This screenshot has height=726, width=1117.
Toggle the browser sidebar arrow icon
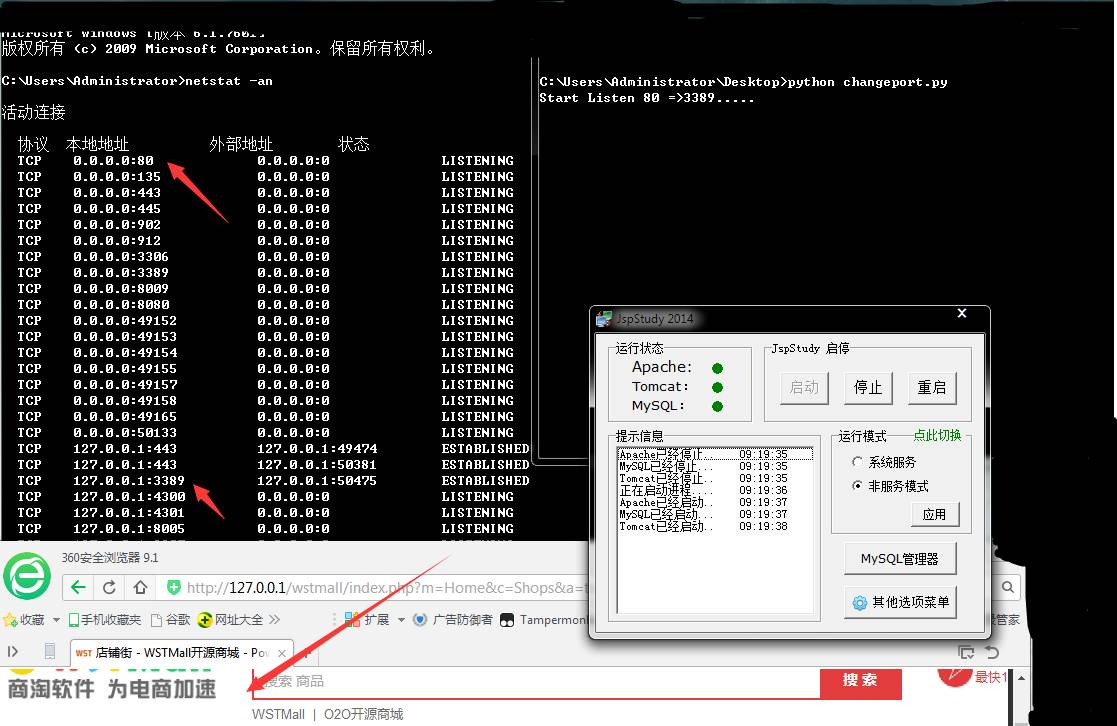13,651
